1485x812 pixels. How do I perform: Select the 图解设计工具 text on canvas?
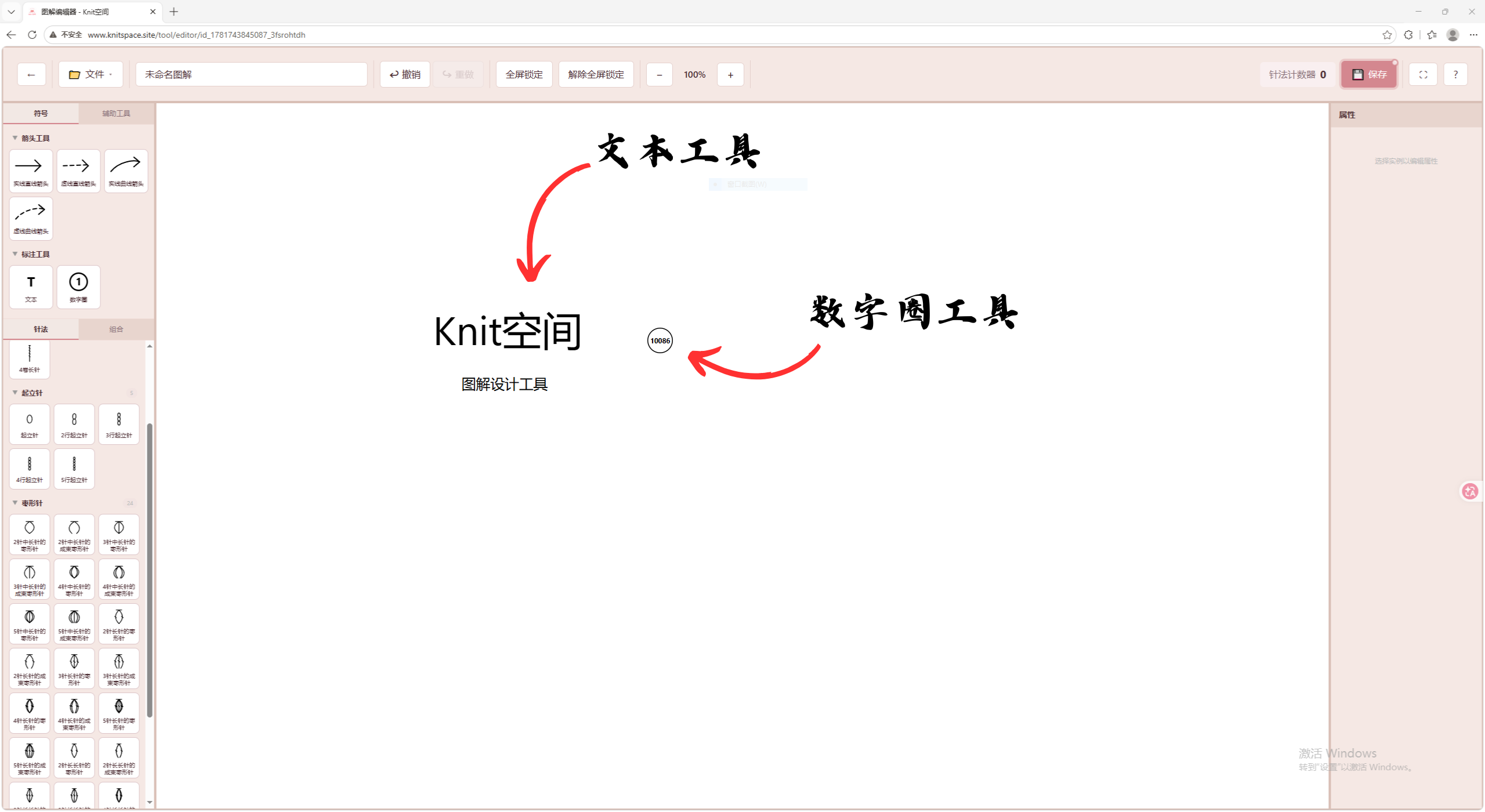pos(504,384)
